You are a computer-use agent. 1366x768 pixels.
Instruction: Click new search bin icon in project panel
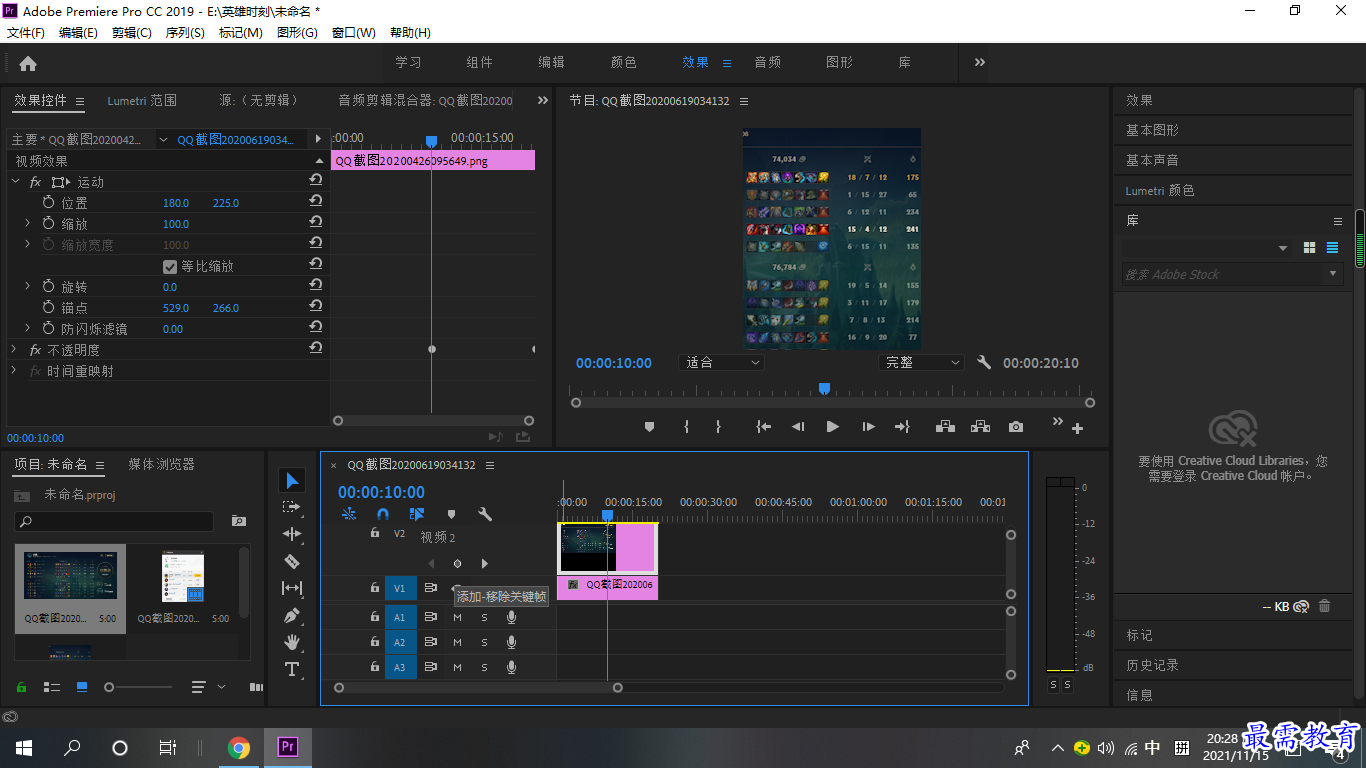tap(238, 521)
